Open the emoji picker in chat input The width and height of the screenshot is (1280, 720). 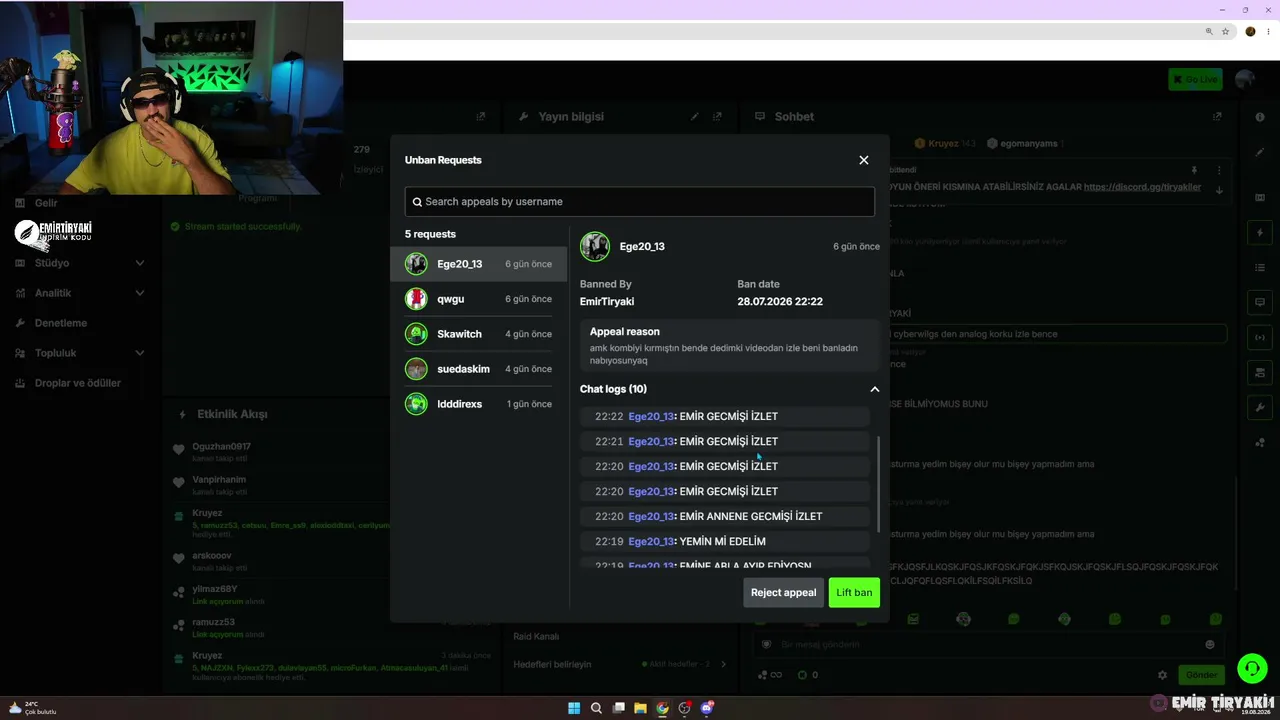pos(1210,645)
